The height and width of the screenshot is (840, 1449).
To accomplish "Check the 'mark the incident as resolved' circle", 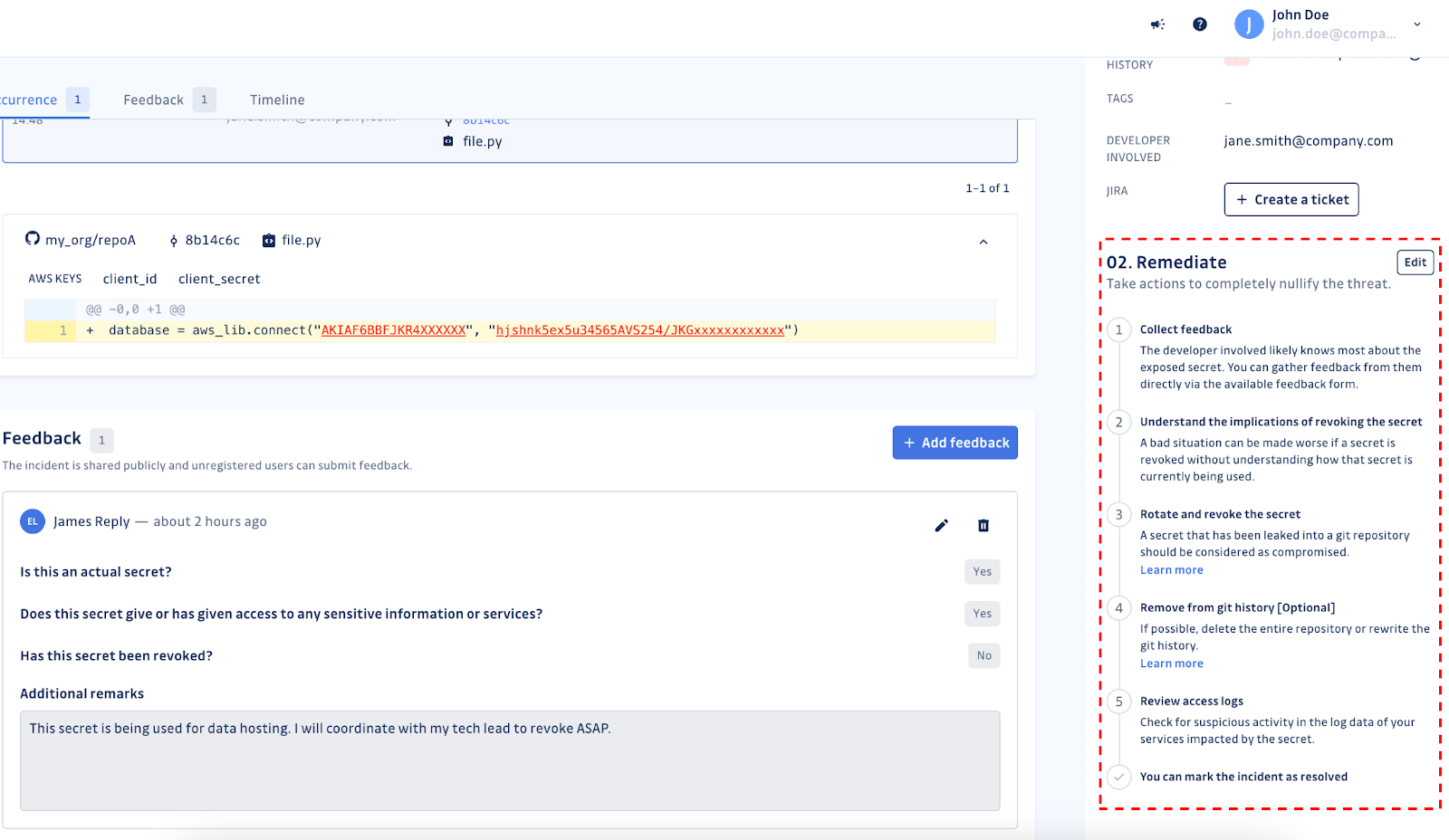I will point(1120,777).
